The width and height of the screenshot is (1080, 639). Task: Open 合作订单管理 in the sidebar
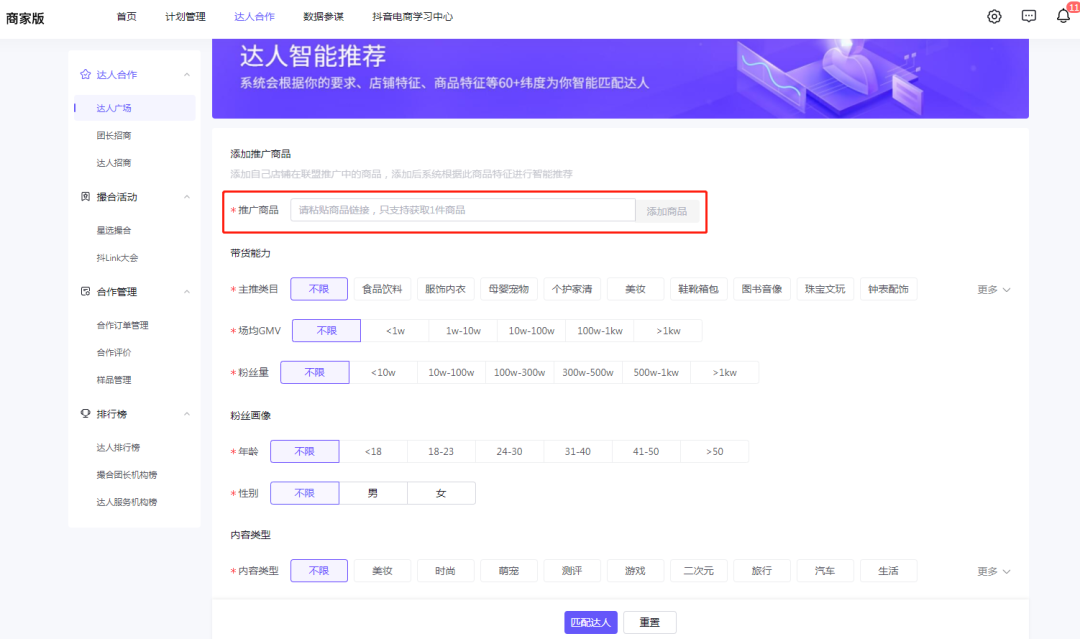pyautogui.click(x=123, y=326)
